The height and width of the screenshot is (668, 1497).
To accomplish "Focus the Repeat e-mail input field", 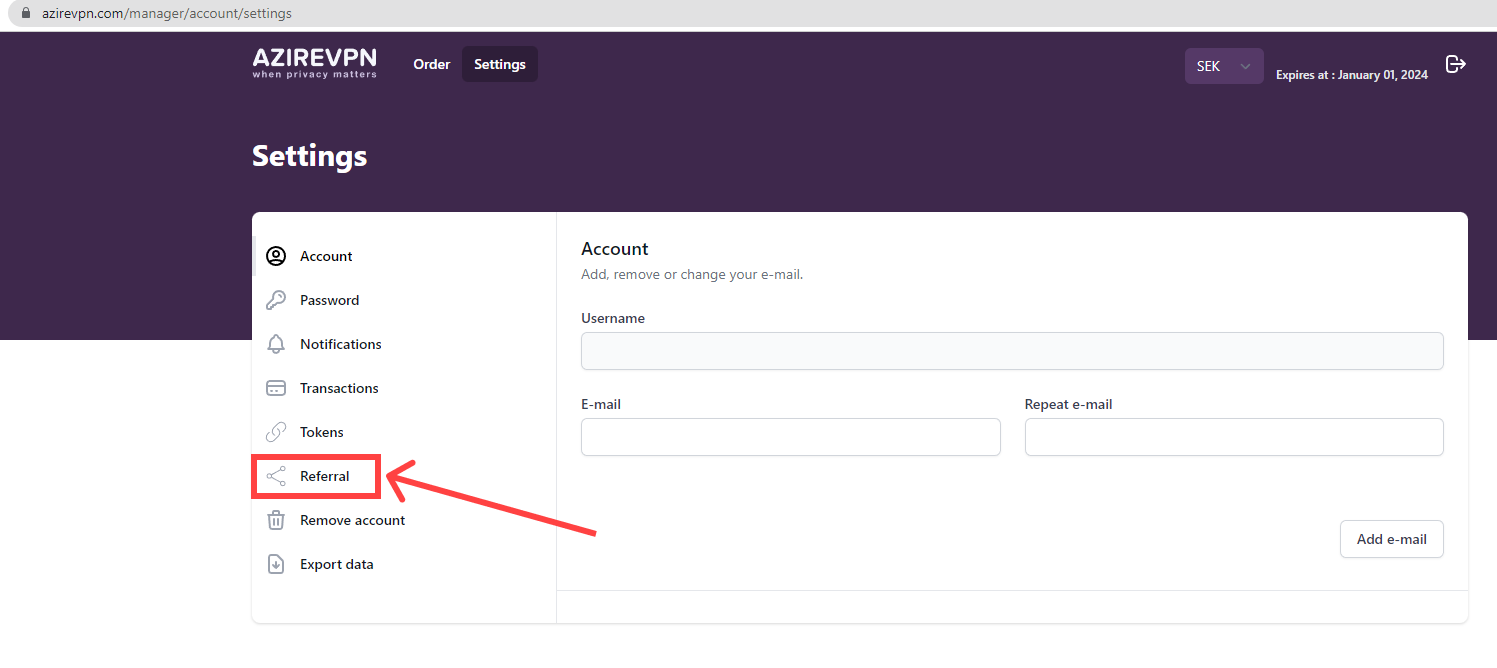I will click(x=1234, y=437).
